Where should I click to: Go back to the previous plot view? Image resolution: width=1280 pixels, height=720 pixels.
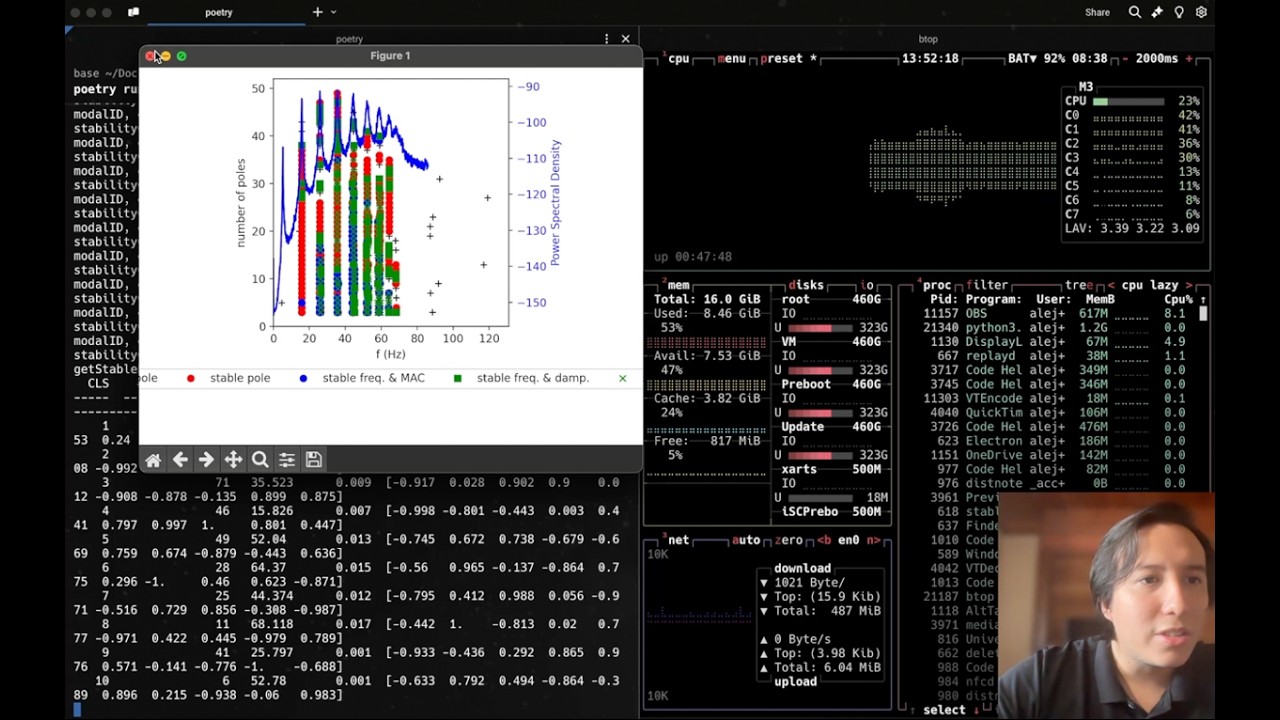click(180, 459)
